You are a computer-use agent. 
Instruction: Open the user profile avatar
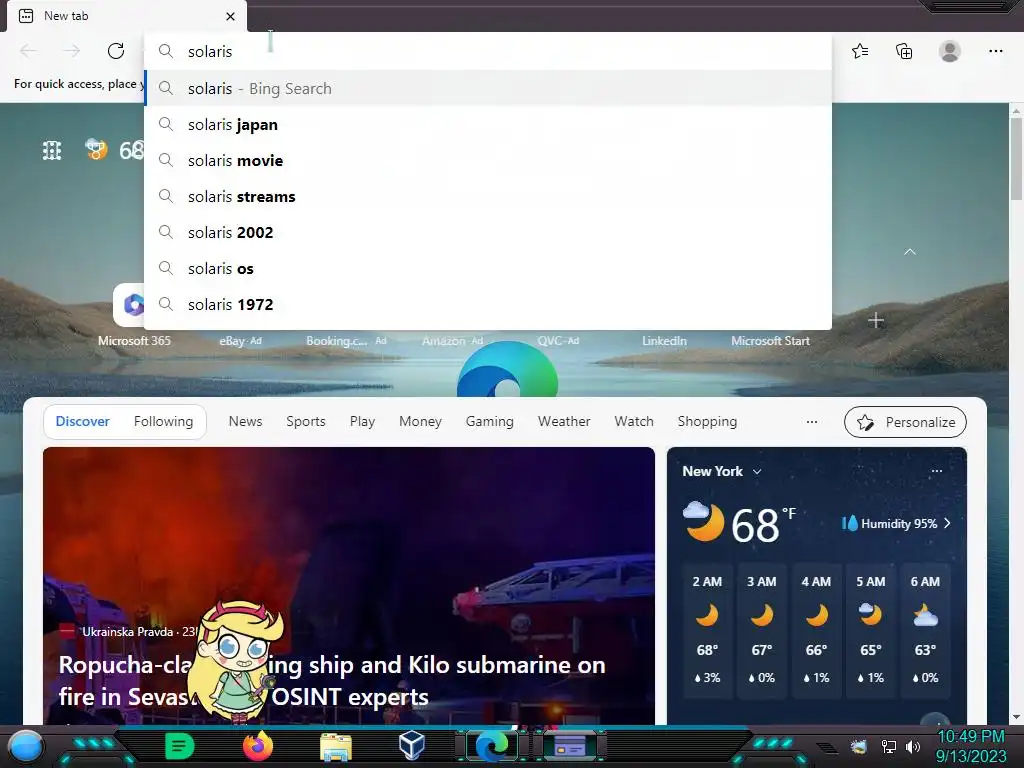tap(950, 51)
